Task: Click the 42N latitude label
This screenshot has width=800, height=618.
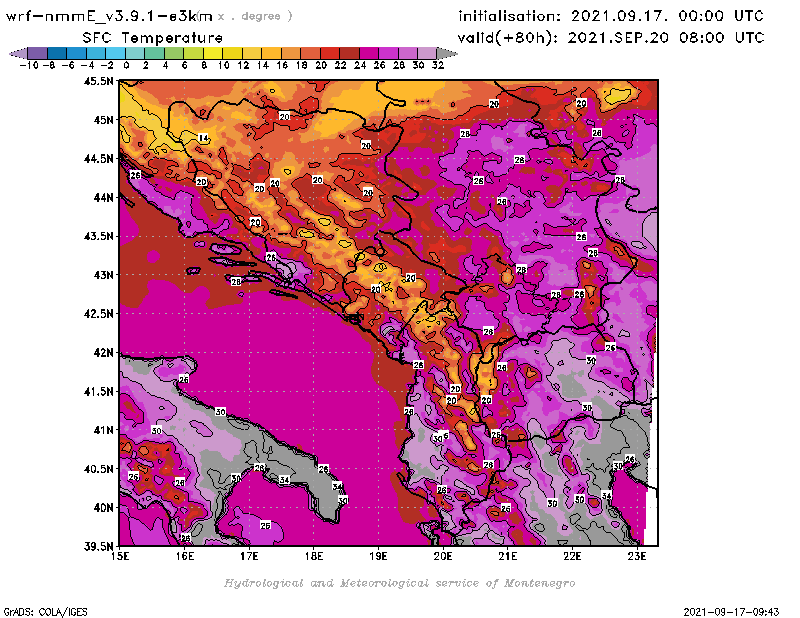Action: 103,353
